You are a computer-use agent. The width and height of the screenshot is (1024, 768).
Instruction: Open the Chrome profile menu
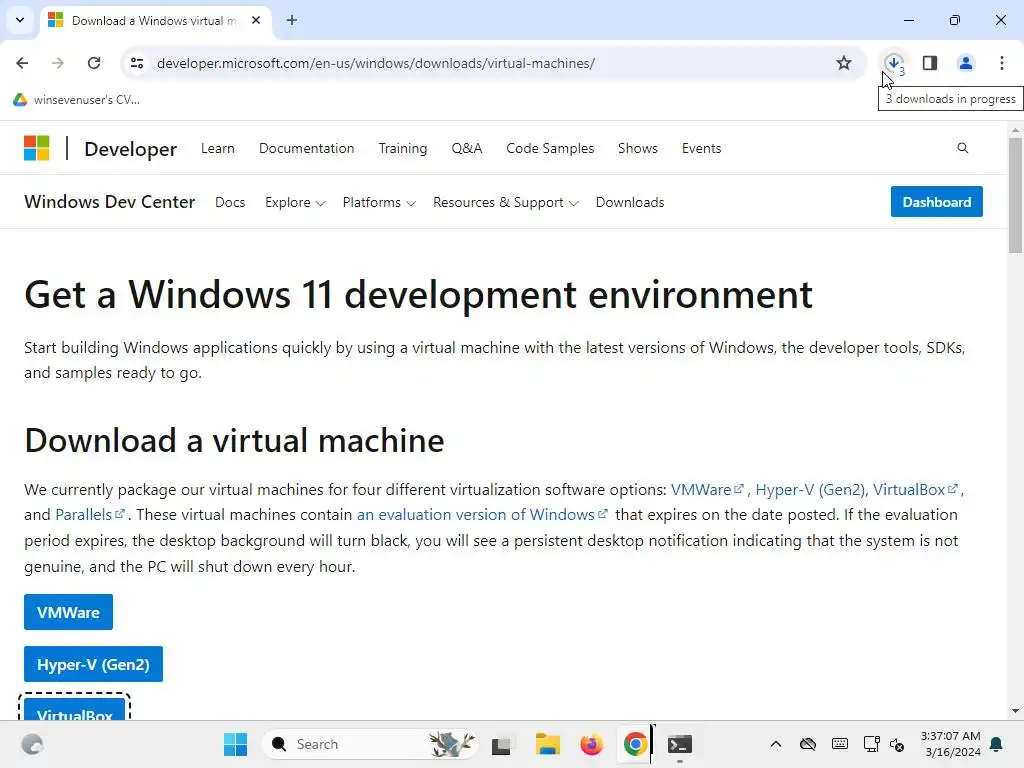pos(966,63)
